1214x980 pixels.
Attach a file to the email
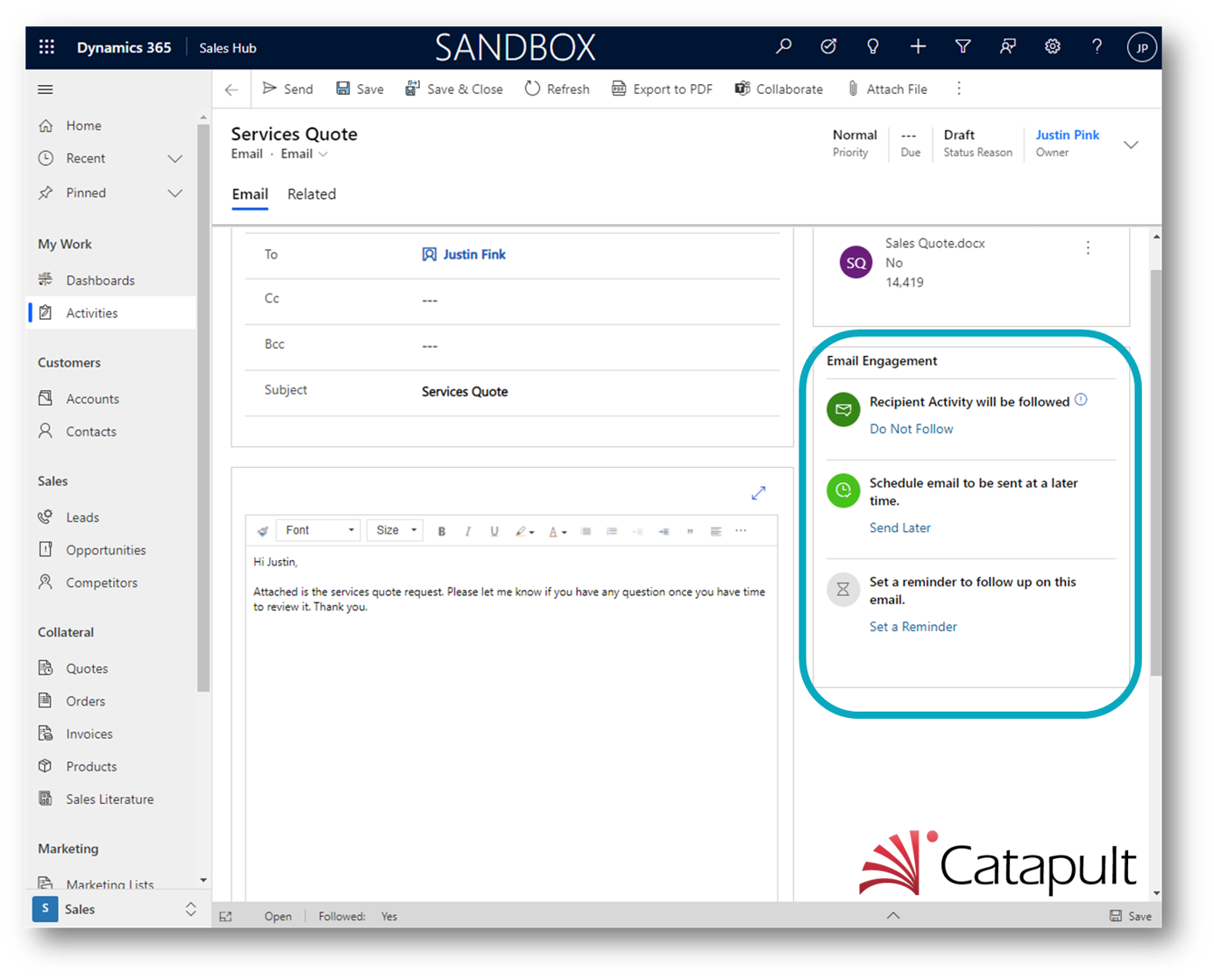tap(887, 89)
